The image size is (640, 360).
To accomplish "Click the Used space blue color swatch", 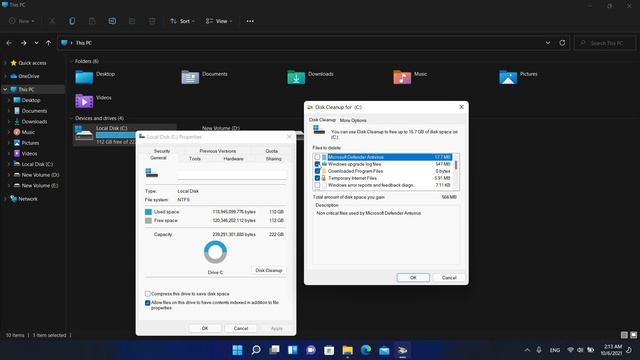I will 148,212.
